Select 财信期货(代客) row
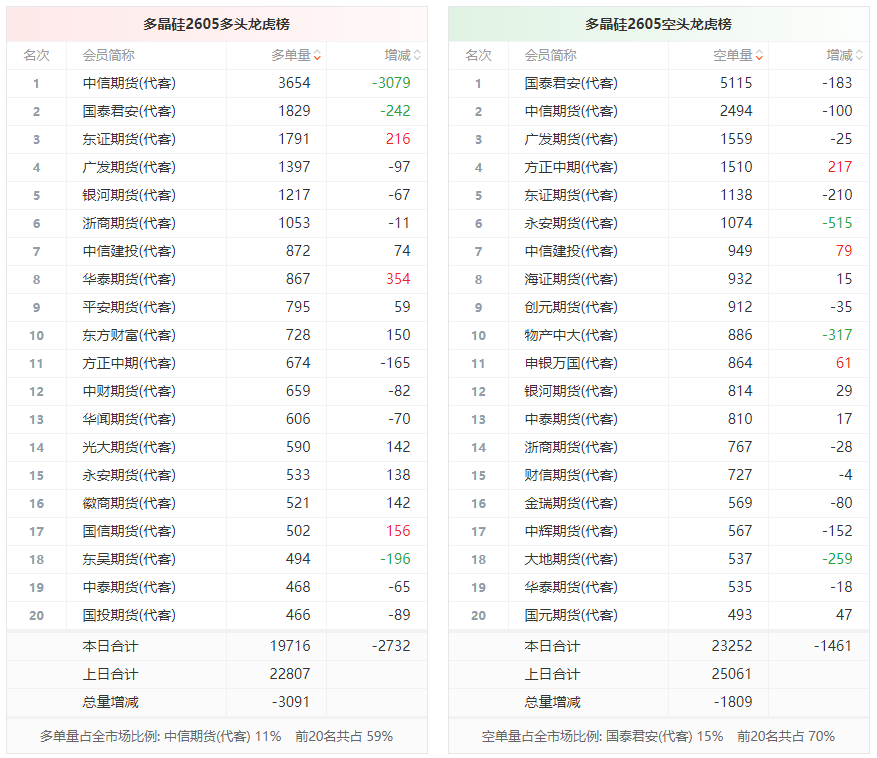877x758 pixels. click(x=659, y=475)
